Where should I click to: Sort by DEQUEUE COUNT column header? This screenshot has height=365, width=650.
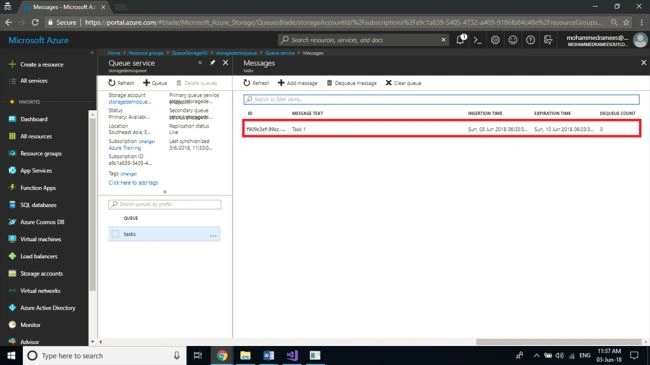617,113
